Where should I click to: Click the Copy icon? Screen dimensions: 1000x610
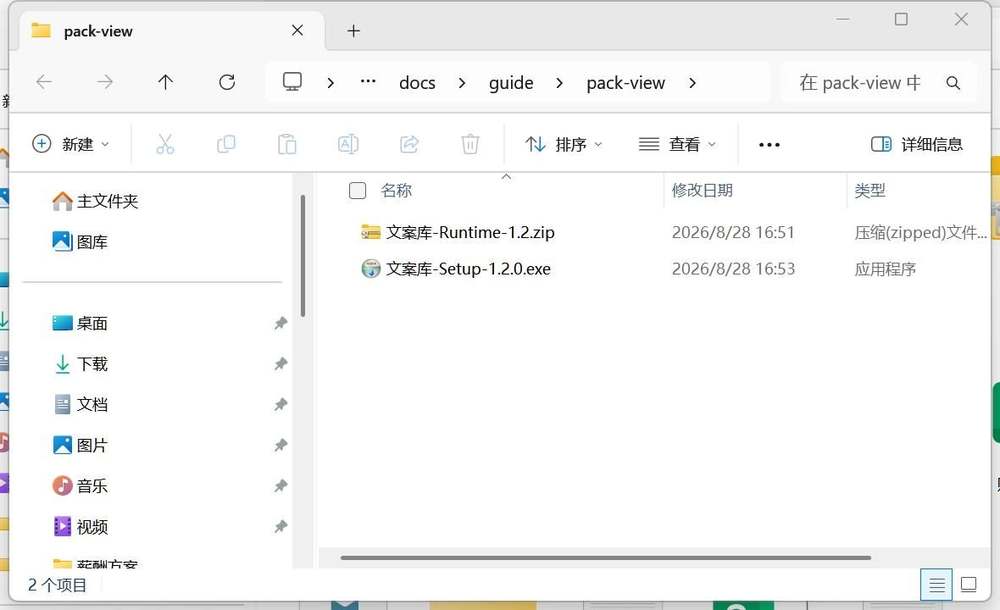(x=226, y=144)
